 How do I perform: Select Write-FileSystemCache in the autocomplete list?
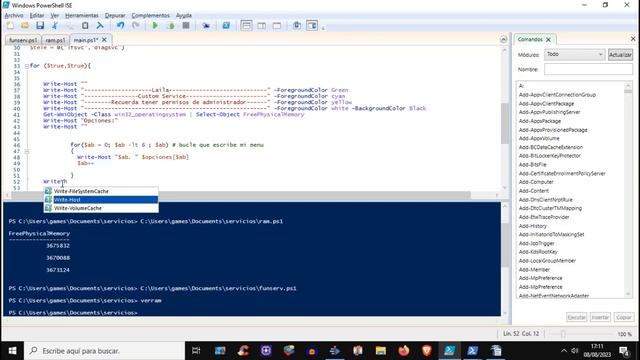pos(101,191)
